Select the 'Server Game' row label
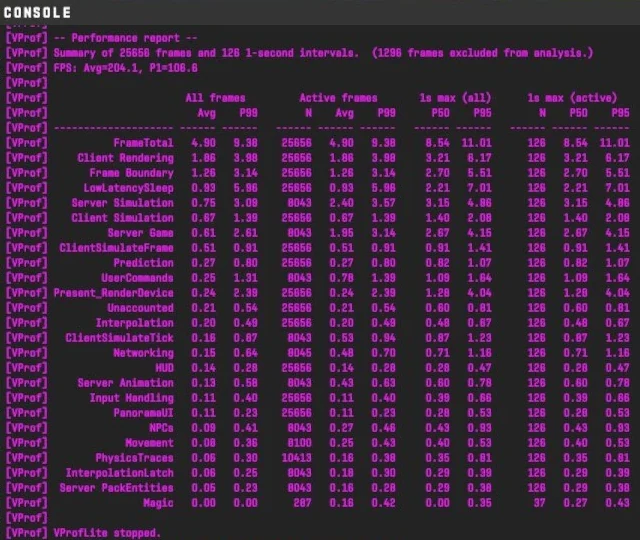Screen dimensions: 640x540 point(140,233)
